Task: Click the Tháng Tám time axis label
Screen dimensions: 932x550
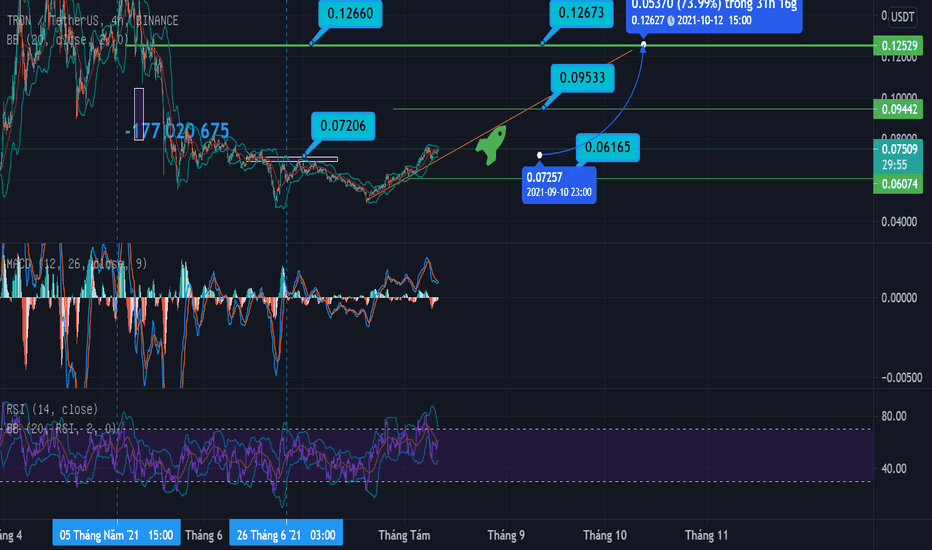Action: pyautogui.click(x=404, y=536)
